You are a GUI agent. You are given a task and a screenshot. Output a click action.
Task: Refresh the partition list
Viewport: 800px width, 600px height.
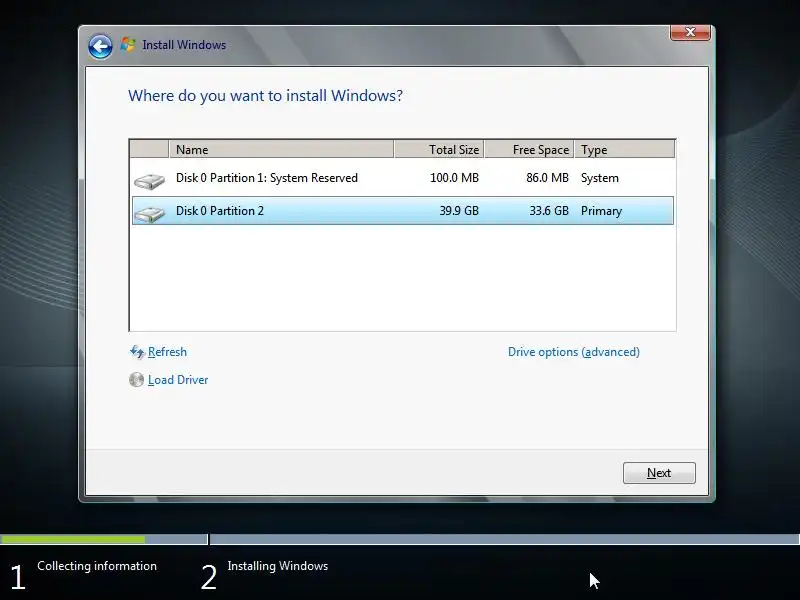(x=167, y=352)
